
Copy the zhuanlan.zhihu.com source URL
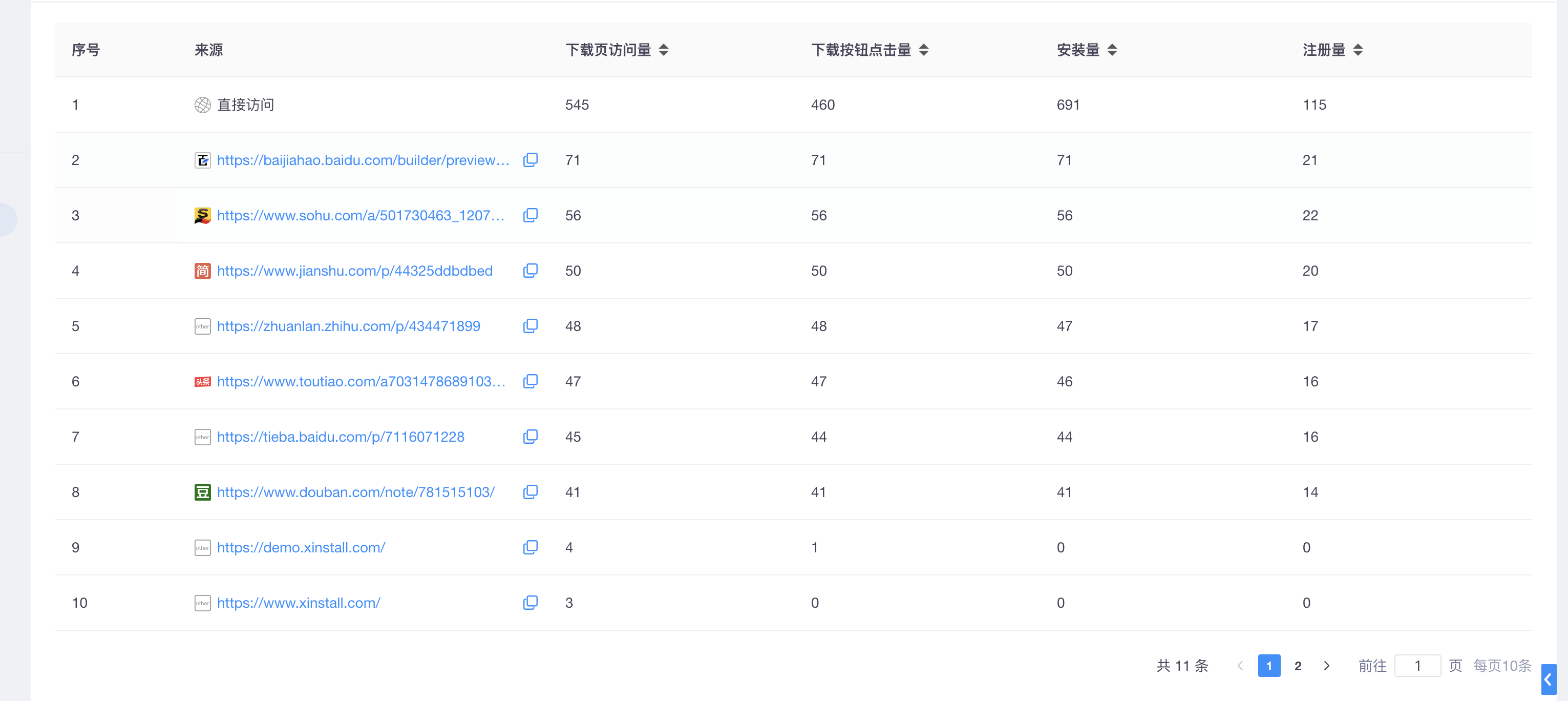point(530,326)
